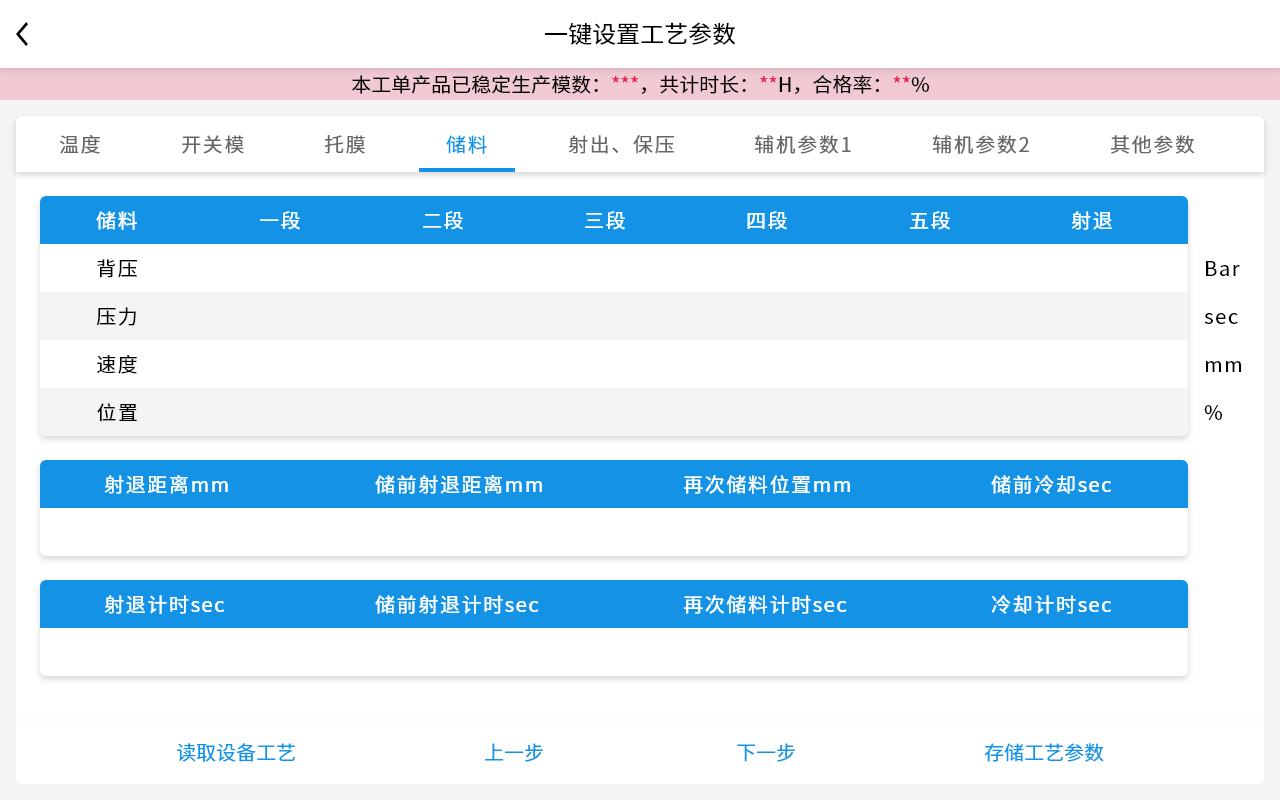The image size is (1280, 800).
Task: Click the % unit label beside 位置 row
Action: click(1213, 412)
